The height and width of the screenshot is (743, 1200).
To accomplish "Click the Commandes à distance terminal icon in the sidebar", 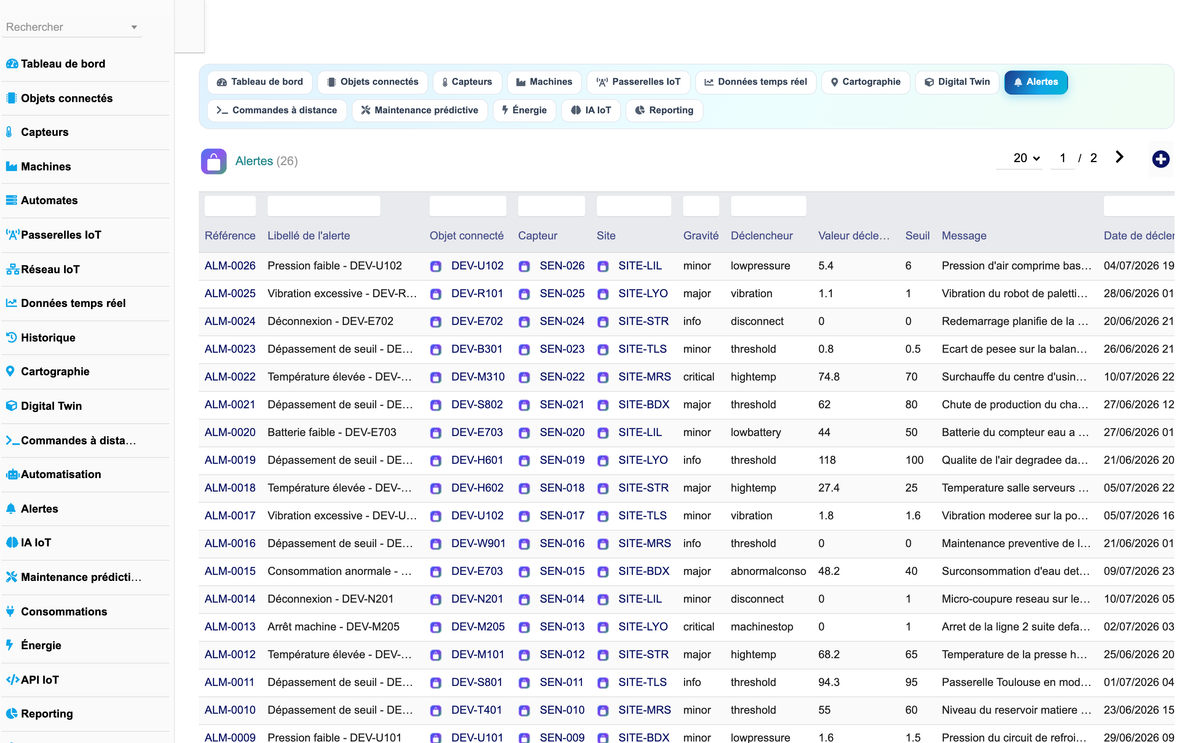I will [x=12, y=440].
